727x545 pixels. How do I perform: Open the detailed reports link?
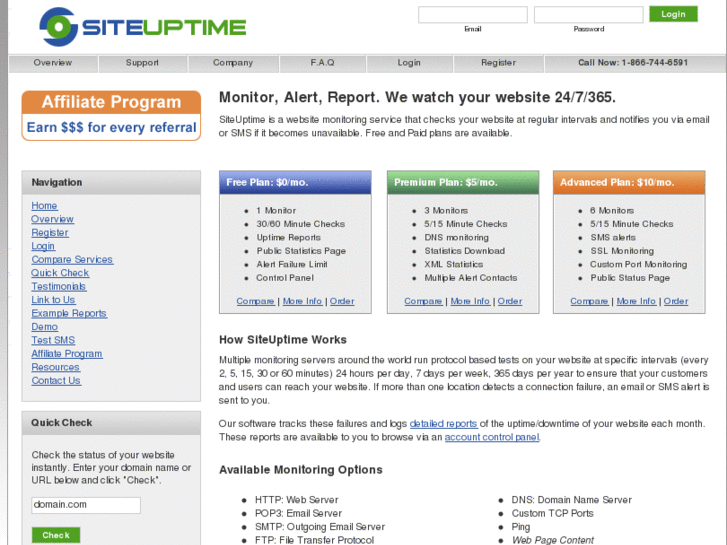click(x=444, y=423)
